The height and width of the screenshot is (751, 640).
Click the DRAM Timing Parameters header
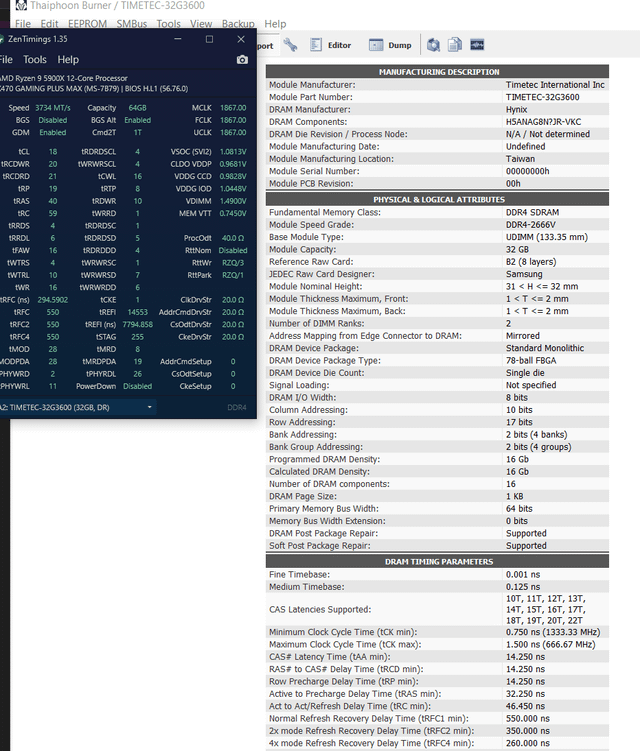pos(437,561)
